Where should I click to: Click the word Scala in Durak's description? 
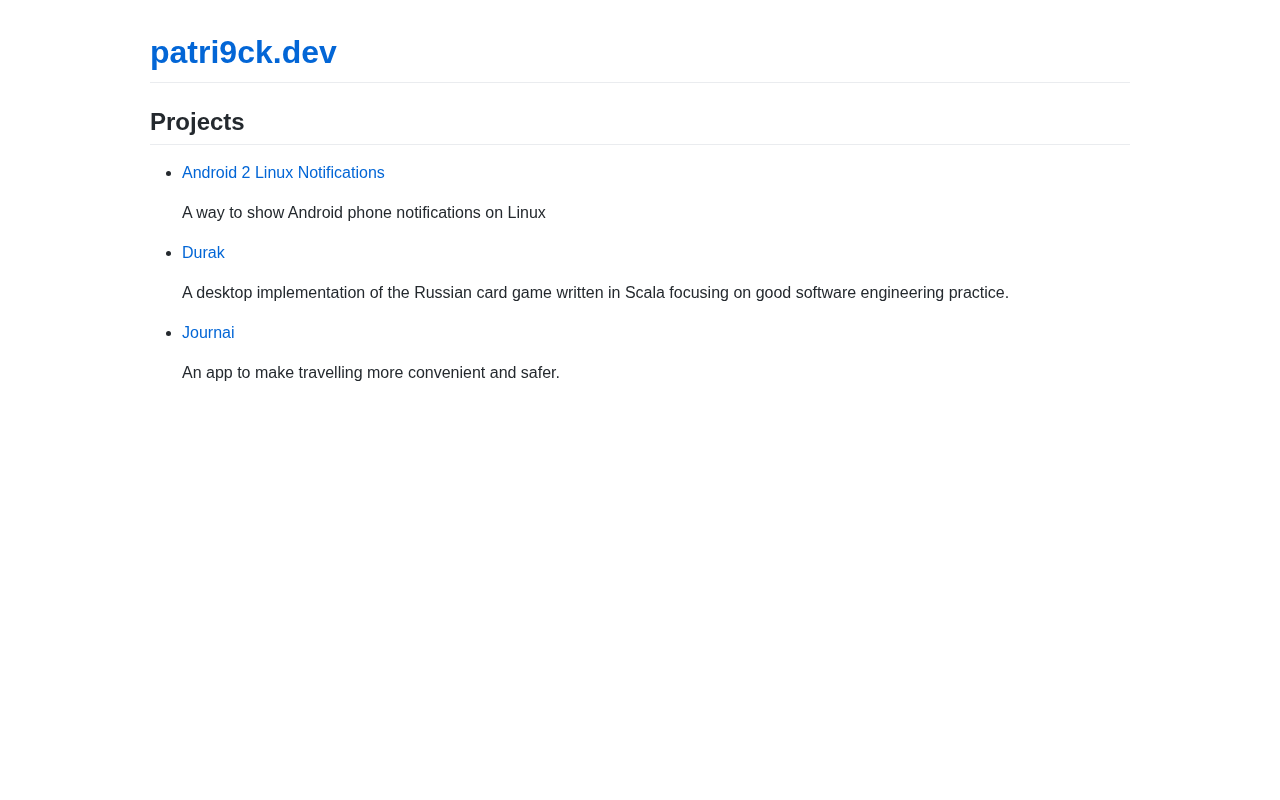[645, 293]
